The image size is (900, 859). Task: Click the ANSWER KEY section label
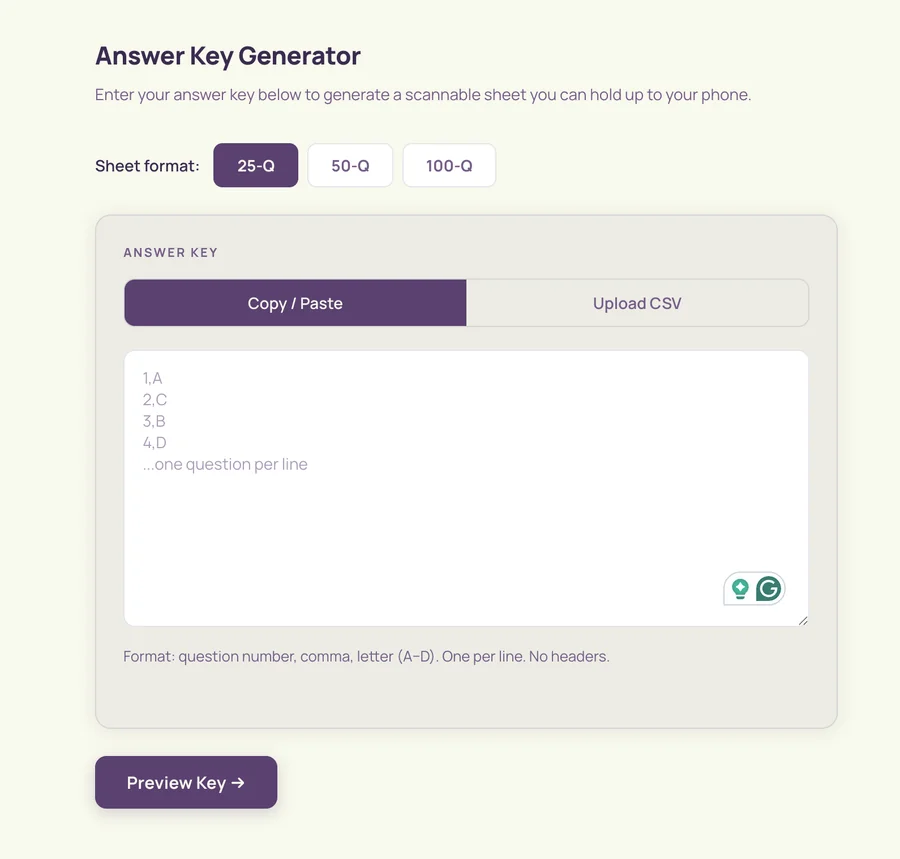pos(170,252)
